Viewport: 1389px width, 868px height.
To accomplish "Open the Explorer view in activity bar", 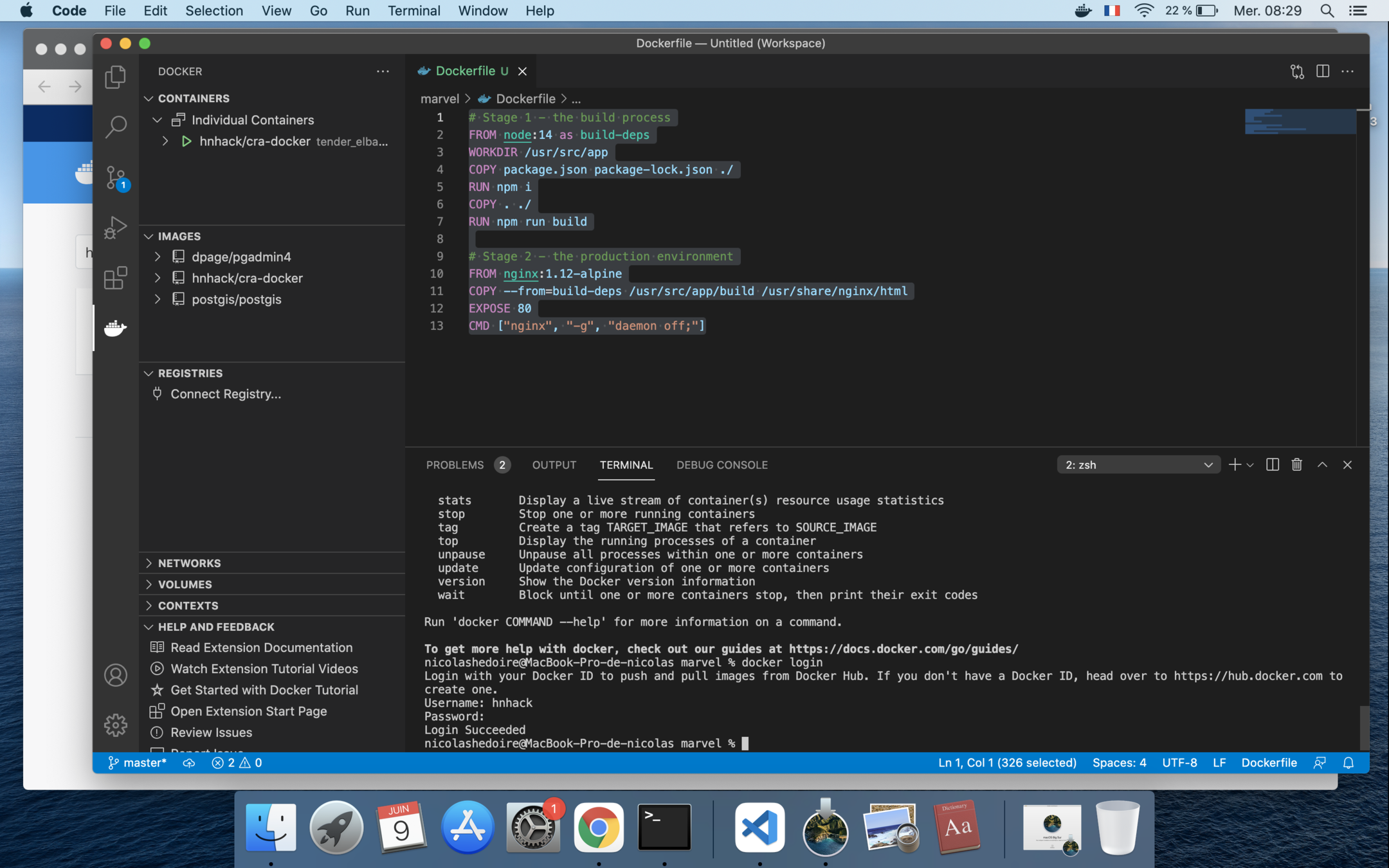I will pyautogui.click(x=115, y=77).
